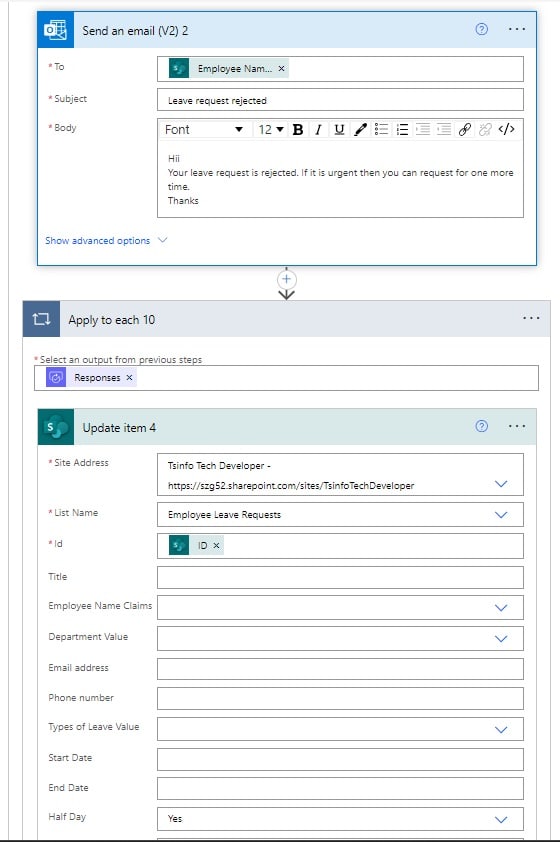Image resolution: width=560 pixels, height=842 pixels.
Task: Click into the Email address field
Action: pyautogui.click(x=340, y=669)
